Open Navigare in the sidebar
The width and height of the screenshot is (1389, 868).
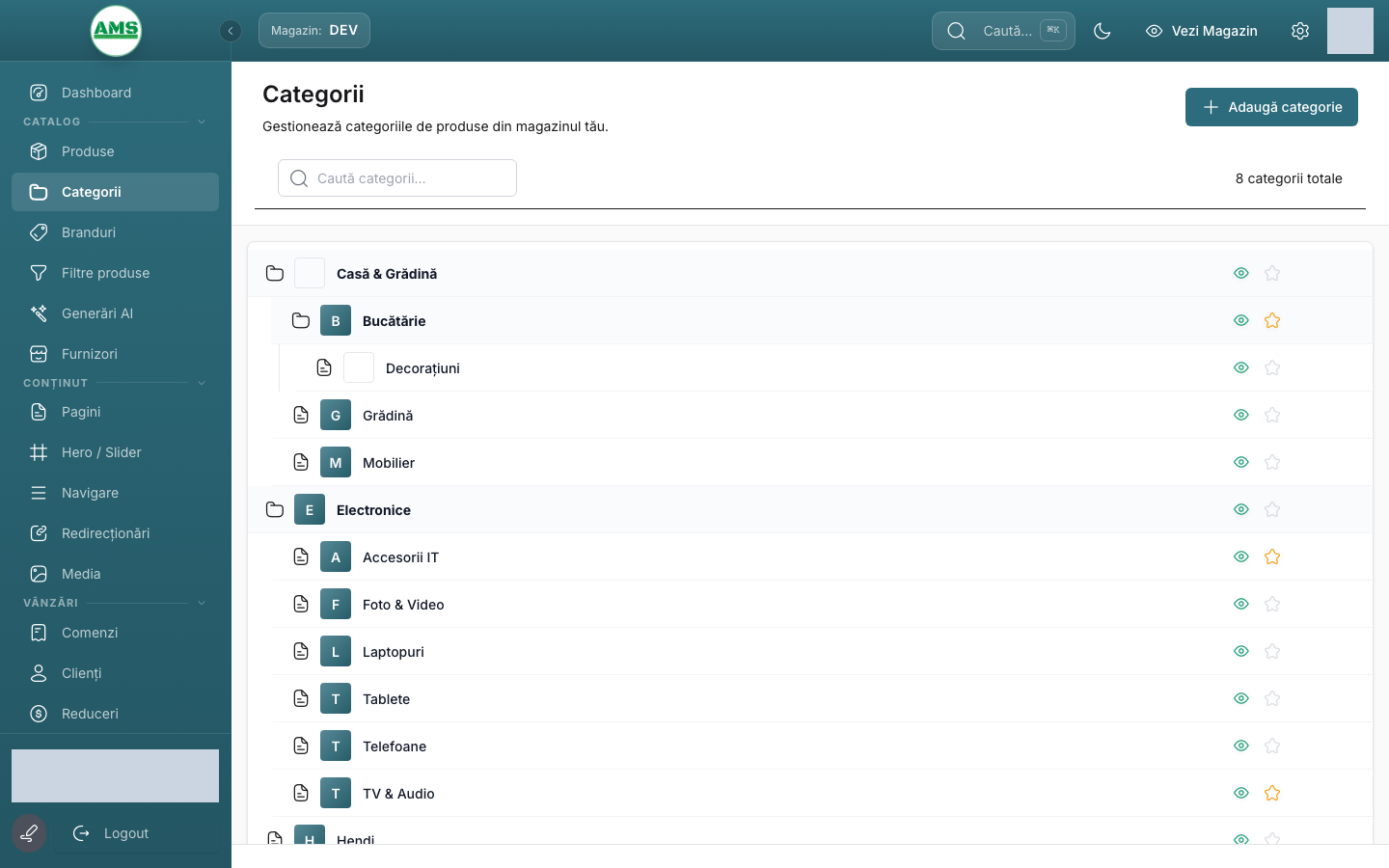(116, 493)
